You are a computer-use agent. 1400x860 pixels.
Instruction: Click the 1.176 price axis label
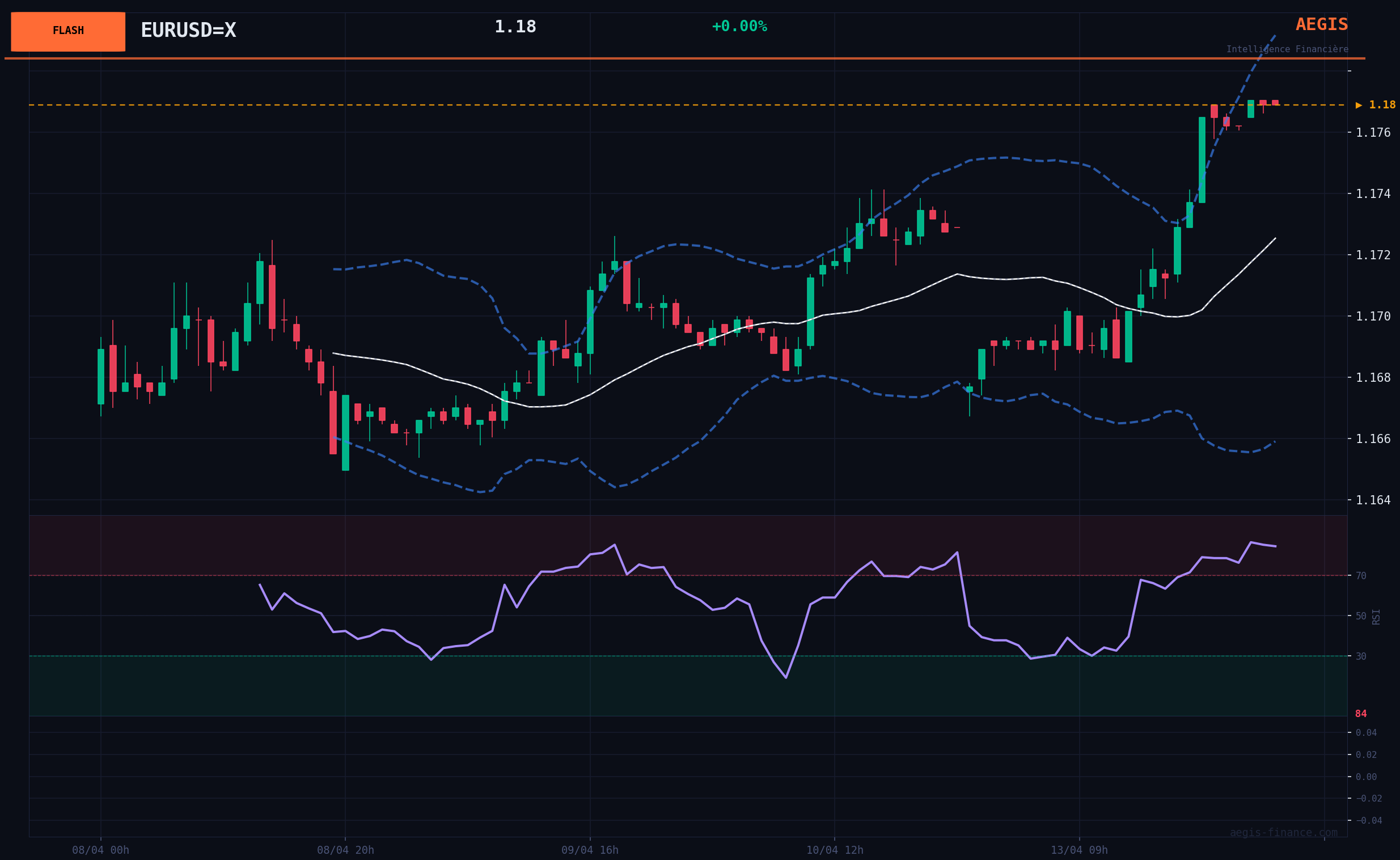1373,133
